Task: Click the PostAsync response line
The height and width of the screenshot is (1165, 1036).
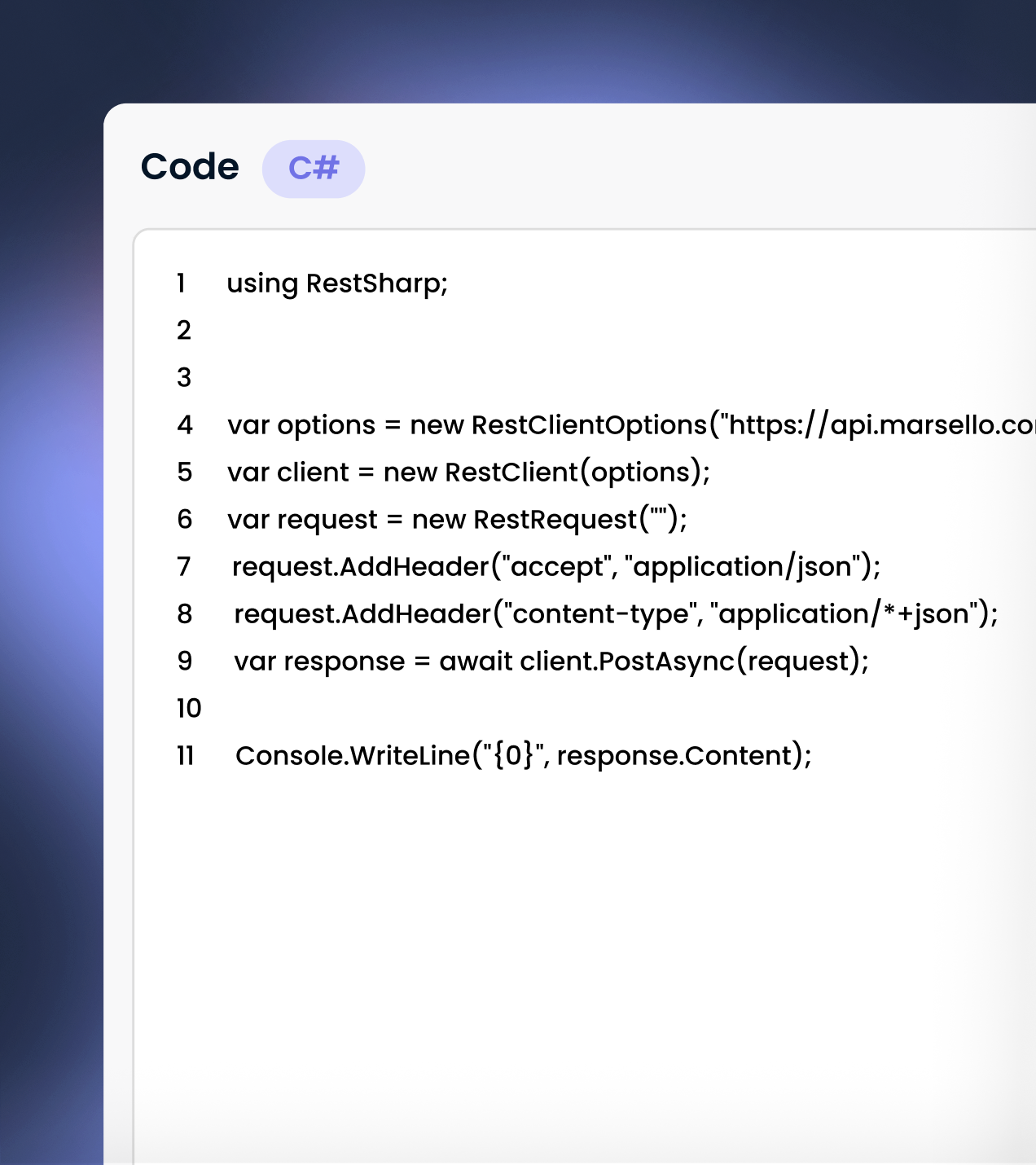Action: [552, 661]
